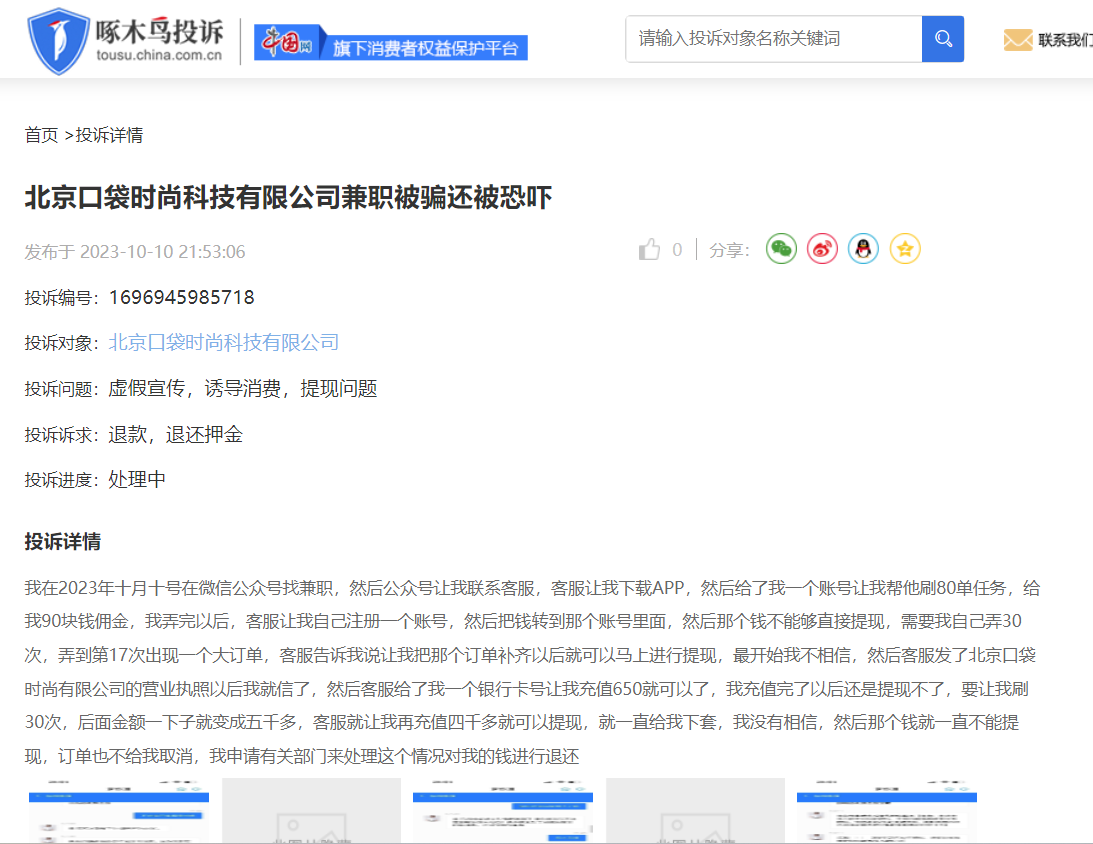
Task: Open the third chat screenshot thumbnail
Action: [x=503, y=811]
